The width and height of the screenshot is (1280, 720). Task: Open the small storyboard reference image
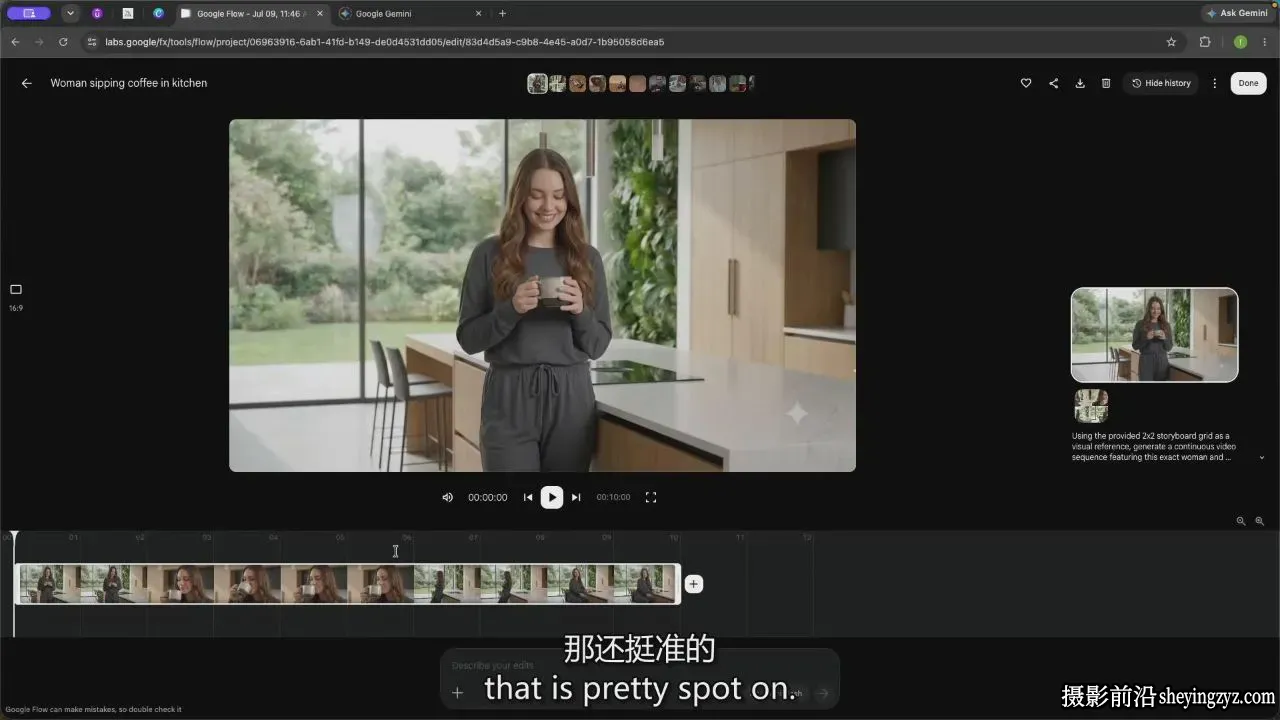[x=1091, y=405]
